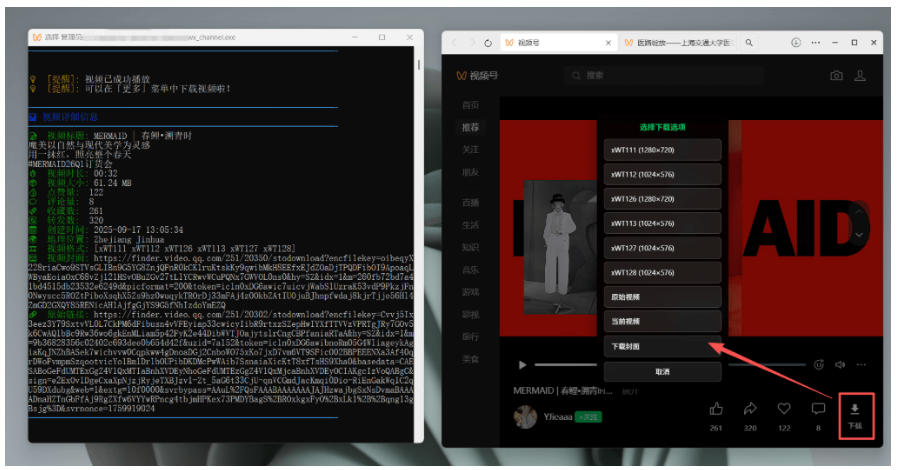Viewport: 899px width, 470px height.
Task: Click the 2025-09-17 13:05:34 timestamp in console
Action: (x=138, y=230)
